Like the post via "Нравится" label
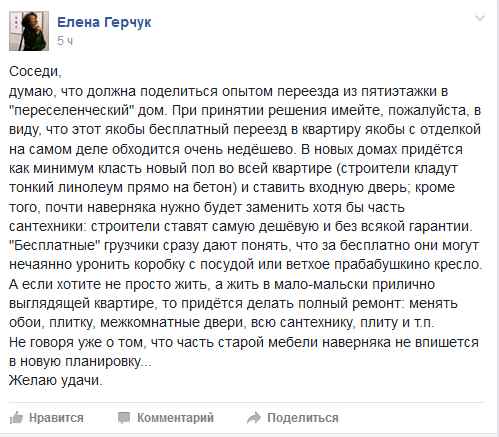This screenshot has height=437, width=499. [56, 418]
